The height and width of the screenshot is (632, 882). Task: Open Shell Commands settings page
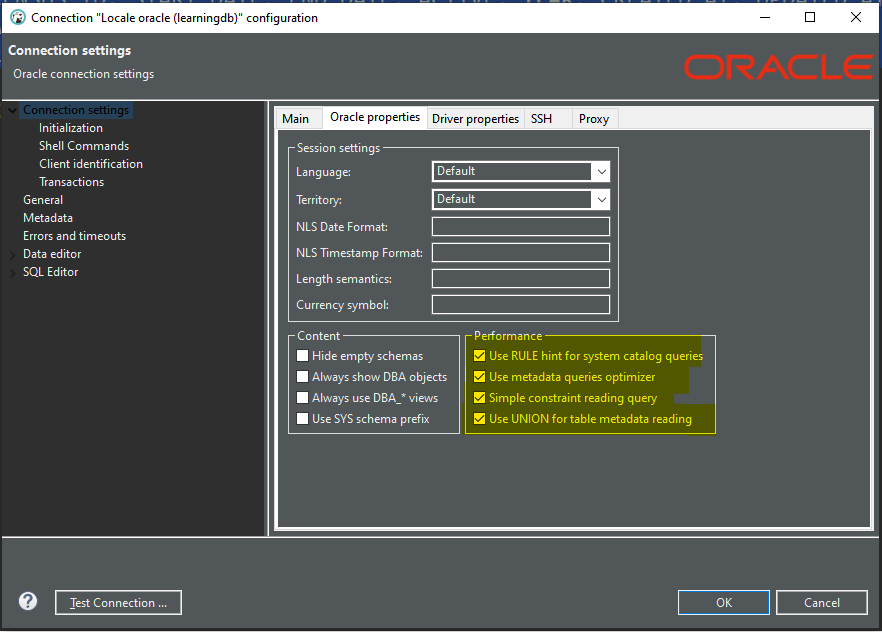(x=84, y=146)
